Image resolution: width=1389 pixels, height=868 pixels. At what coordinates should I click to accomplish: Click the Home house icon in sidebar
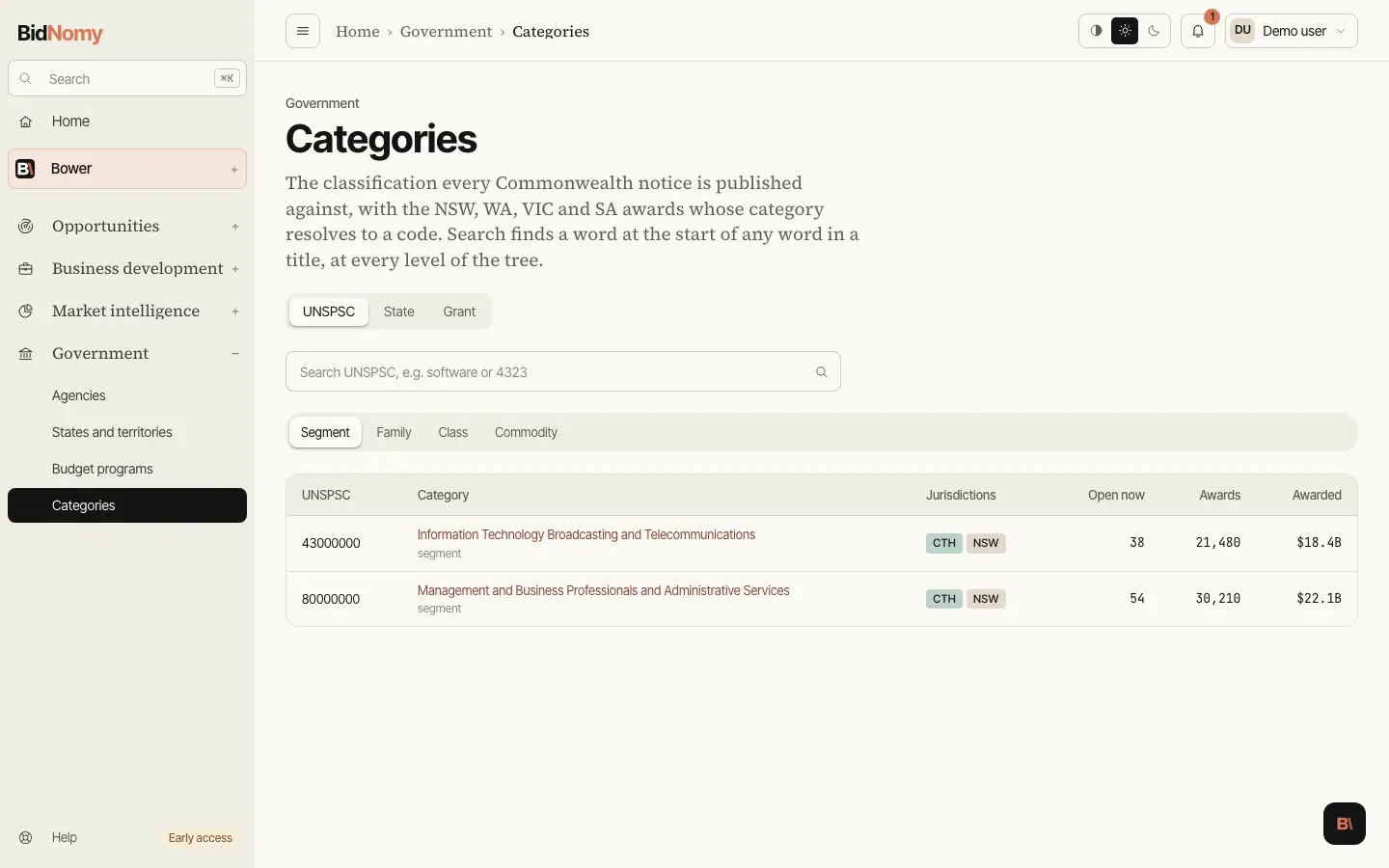click(x=26, y=122)
